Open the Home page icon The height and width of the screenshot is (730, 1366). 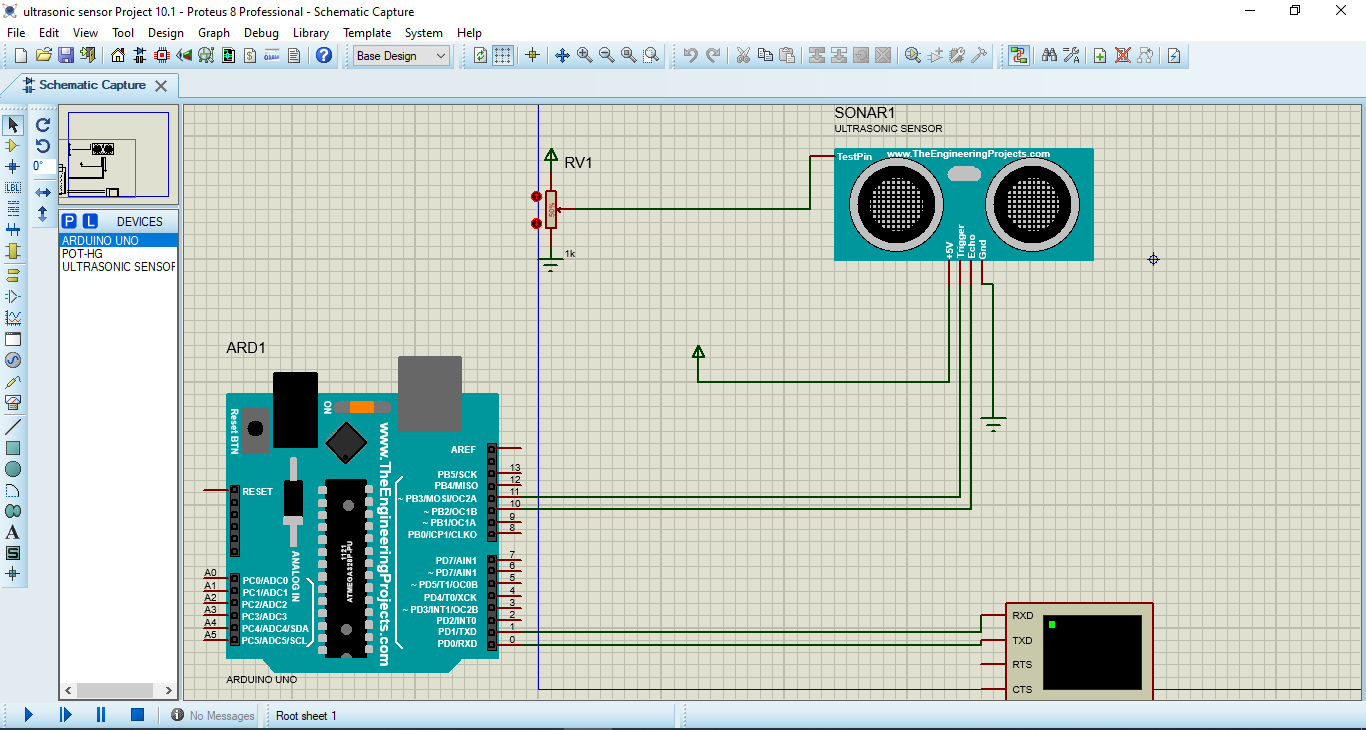[119, 56]
